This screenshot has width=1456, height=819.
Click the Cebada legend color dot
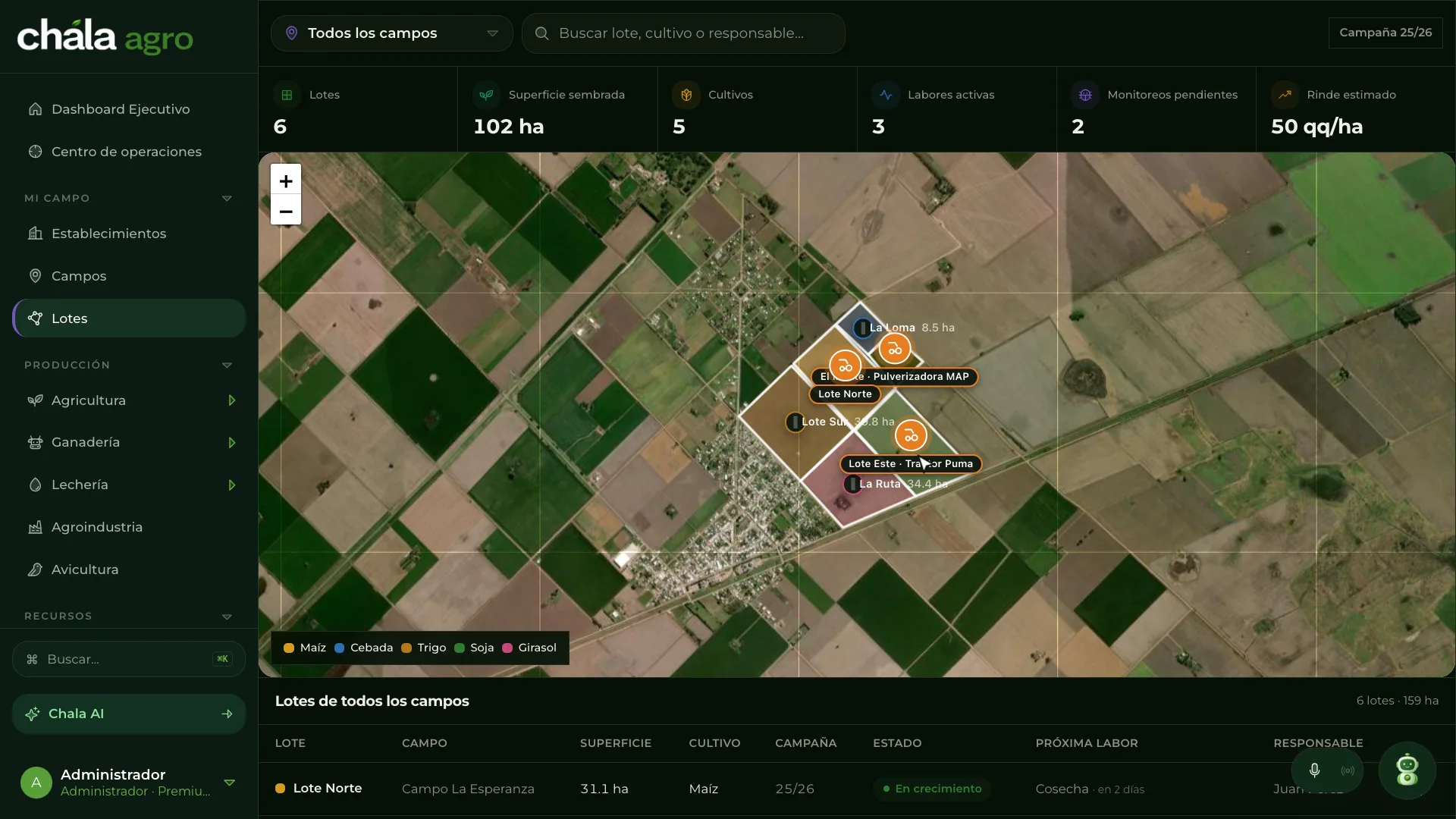(x=339, y=648)
